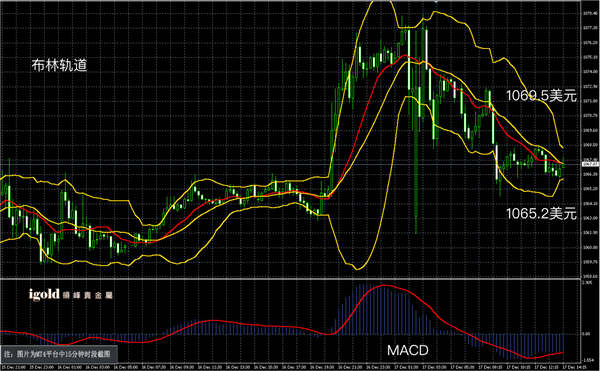Click the 1071.80 price axis label
The height and width of the screenshot is (371, 600).
click(x=589, y=101)
